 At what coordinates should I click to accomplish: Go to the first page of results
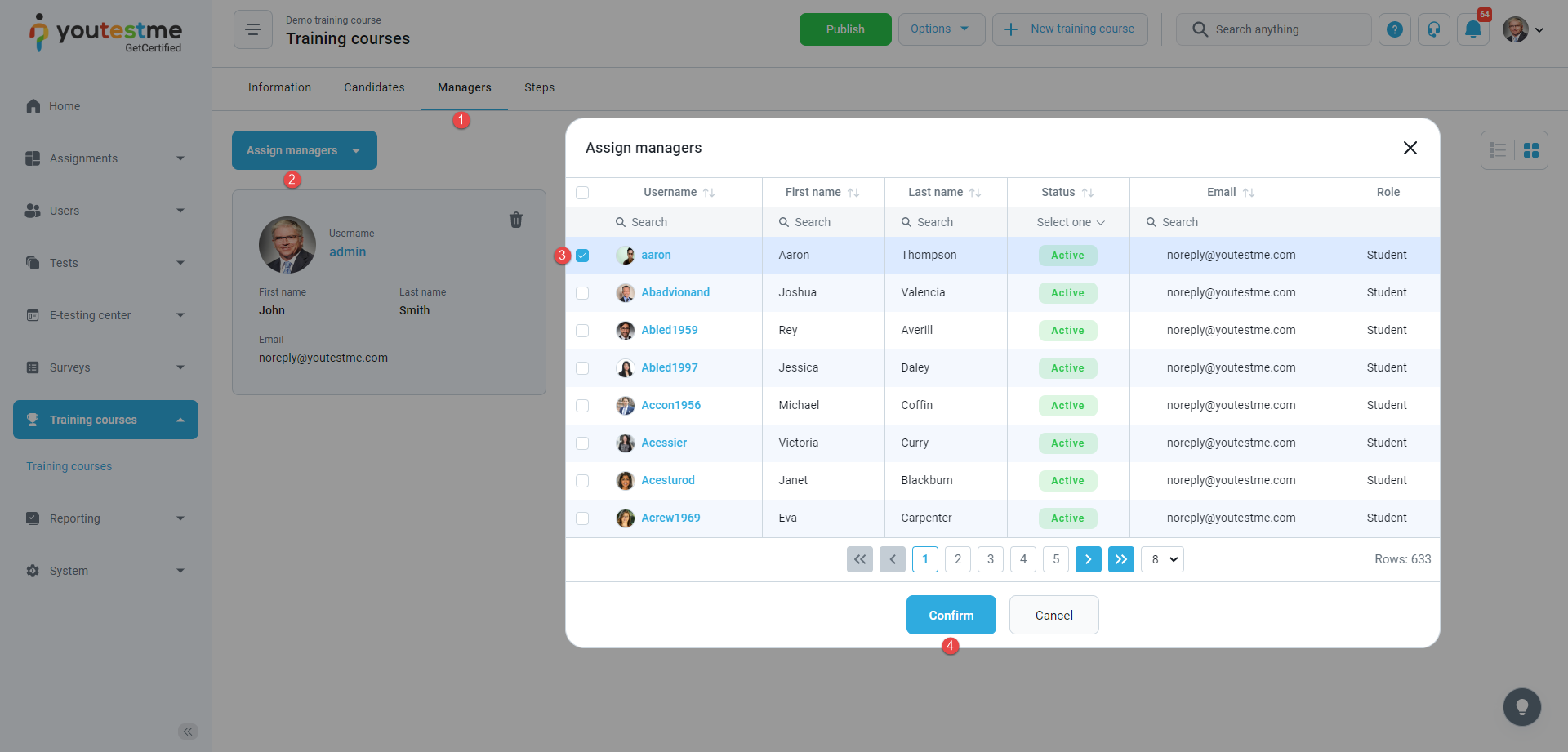(x=860, y=559)
